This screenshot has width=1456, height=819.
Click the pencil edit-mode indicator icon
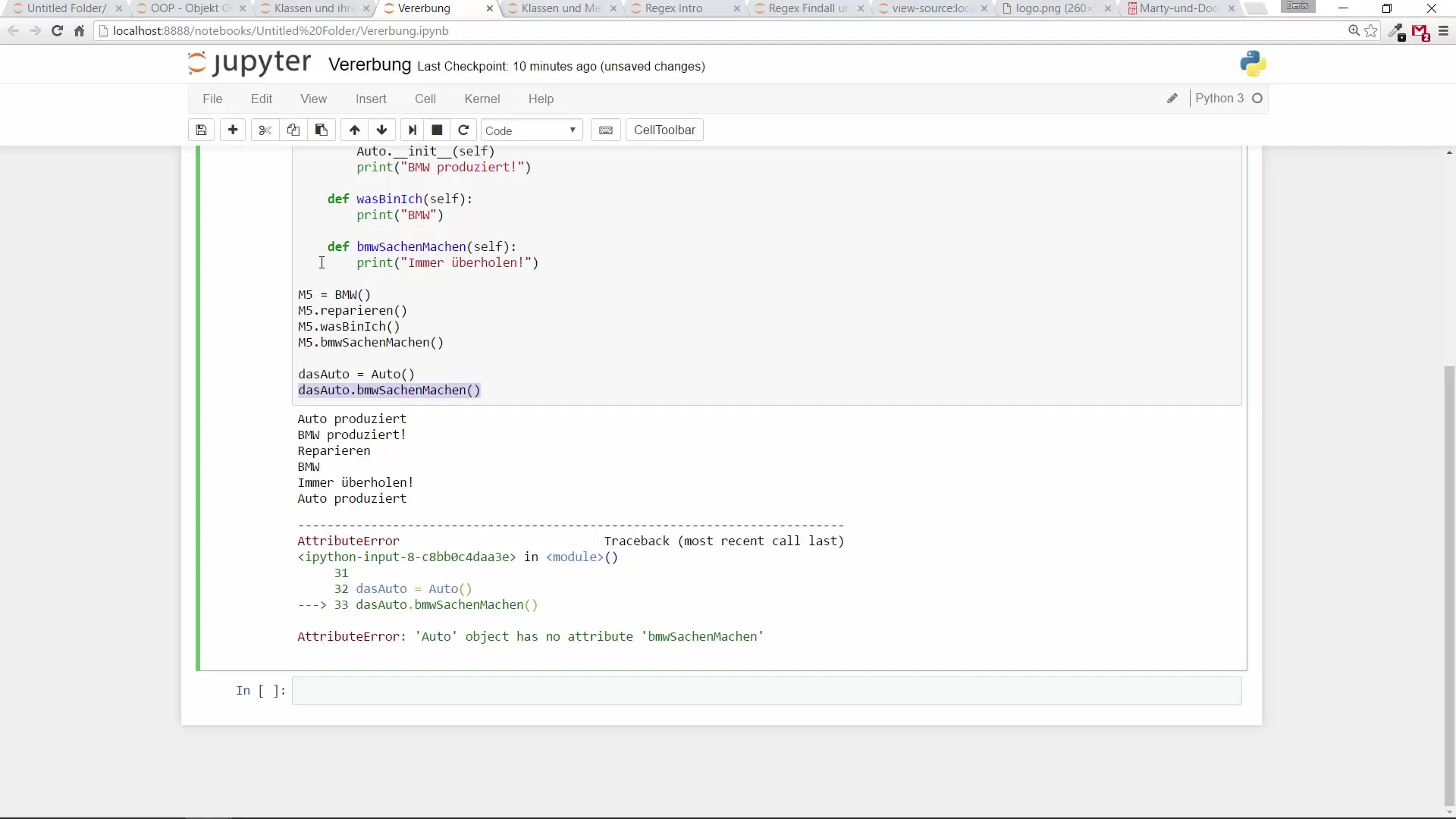1172,99
